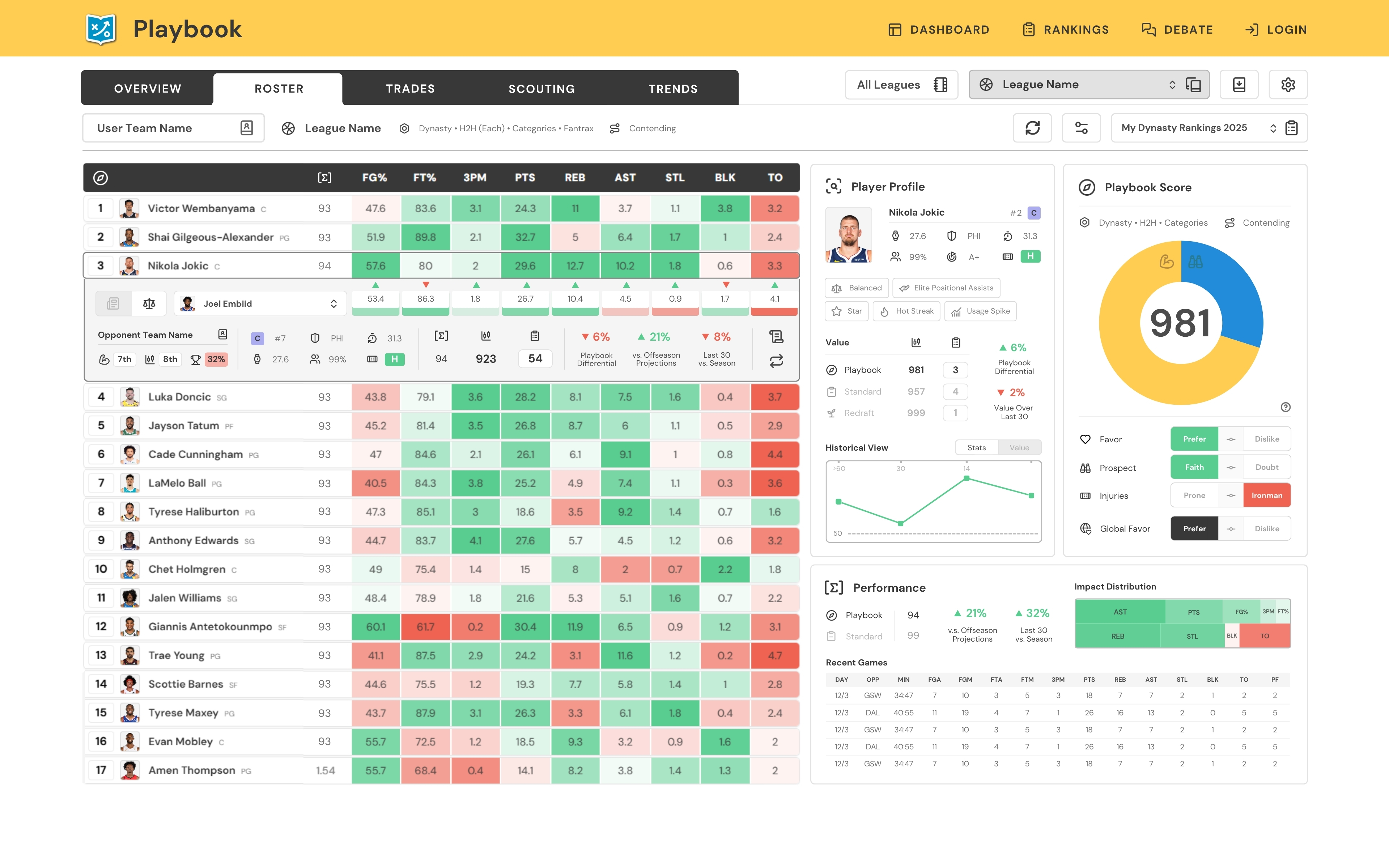
Task: Expand the Victor Wembanyama roster row
Action: pyautogui.click(x=441, y=208)
